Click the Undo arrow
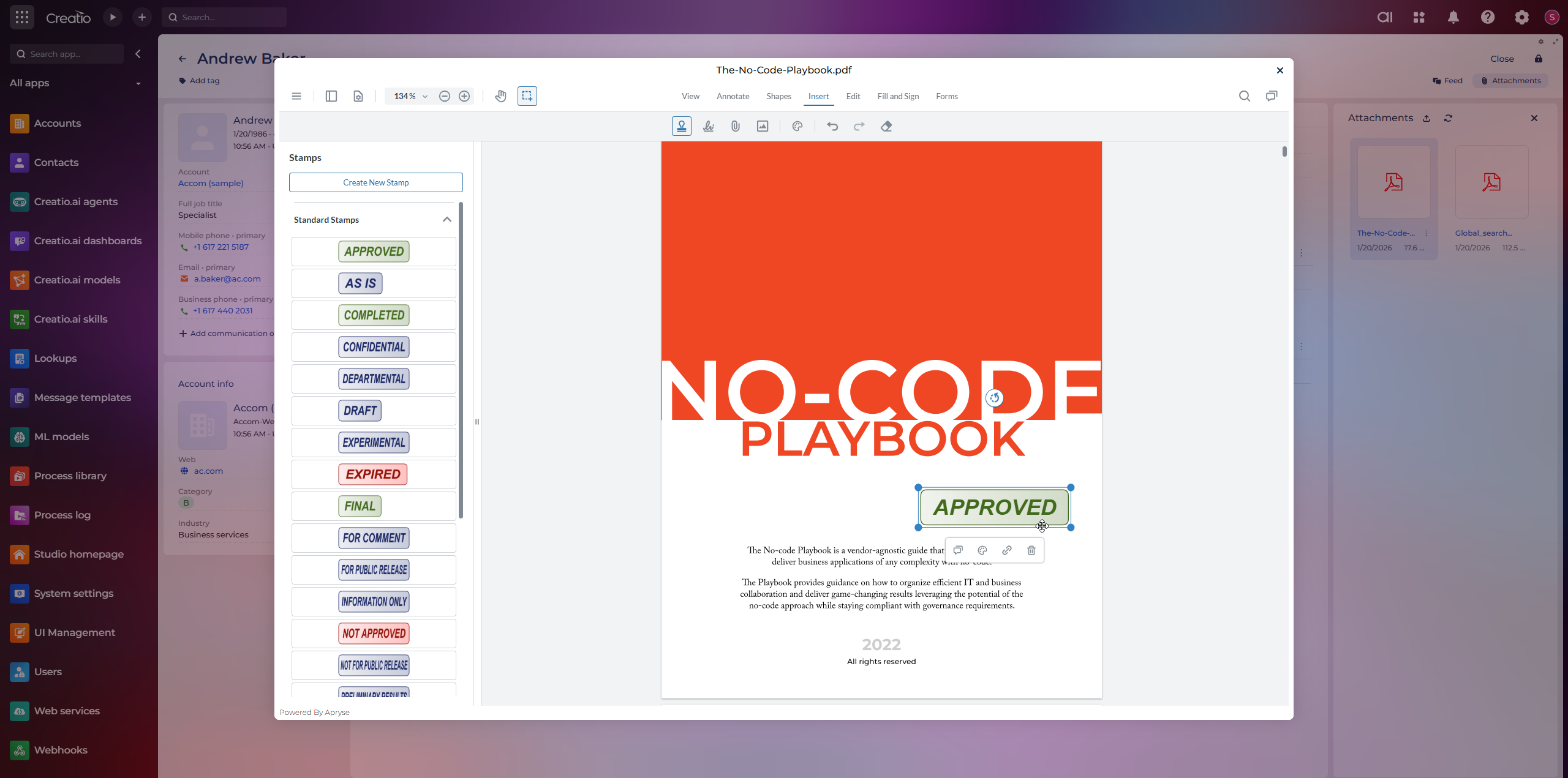Screen dimensions: 1568x778 point(832,126)
